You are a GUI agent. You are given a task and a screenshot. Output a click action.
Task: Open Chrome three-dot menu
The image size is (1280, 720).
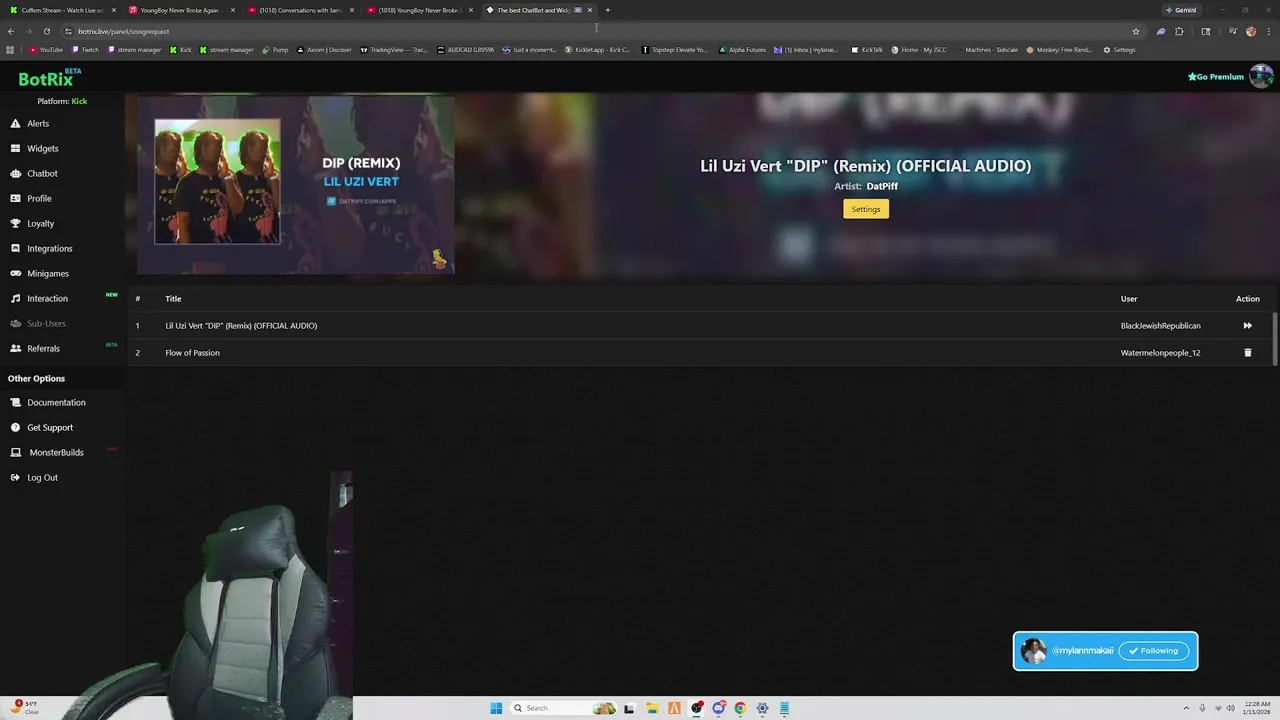pos(1269,31)
